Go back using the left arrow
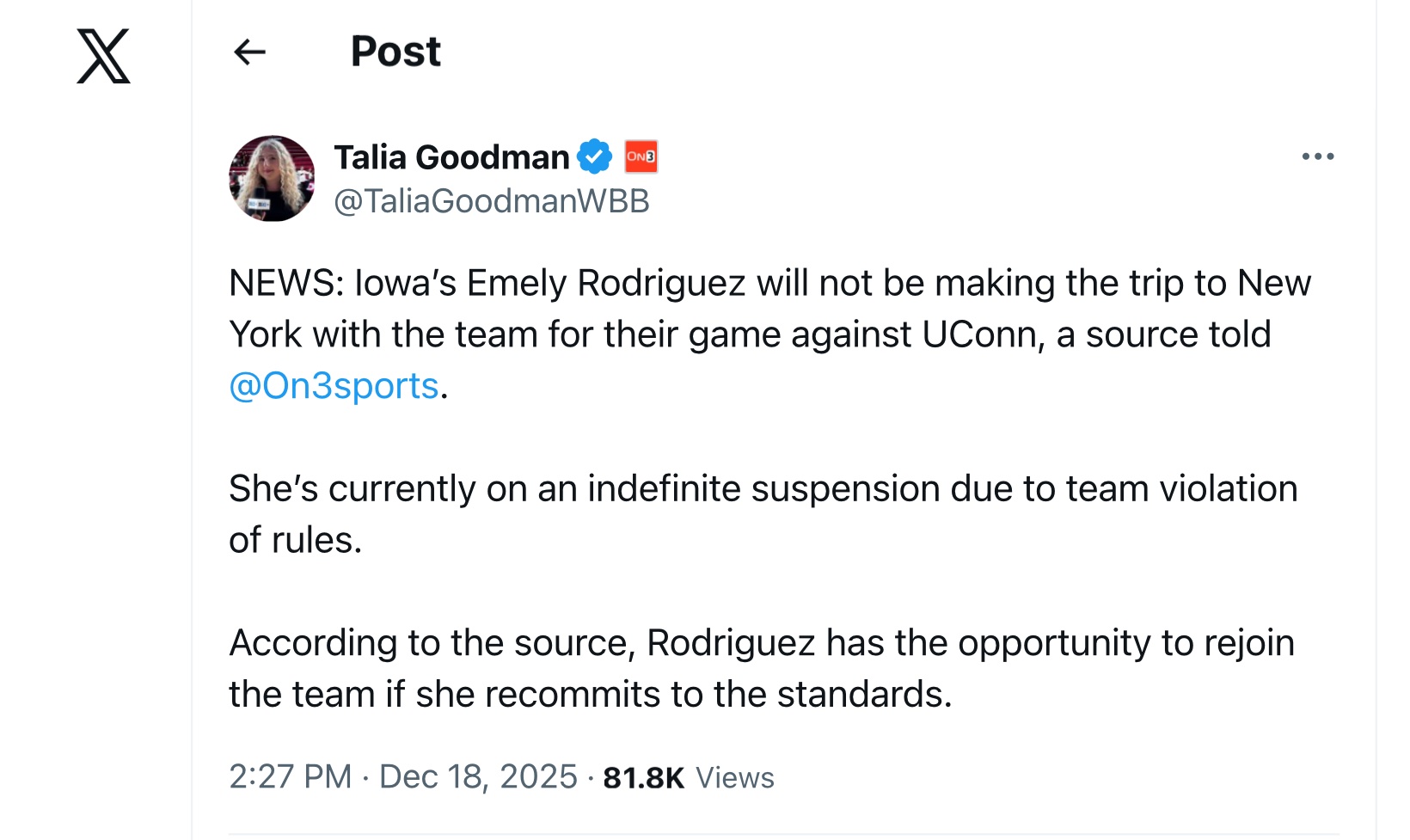This screenshot has width=1410, height=840. [x=249, y=52]
